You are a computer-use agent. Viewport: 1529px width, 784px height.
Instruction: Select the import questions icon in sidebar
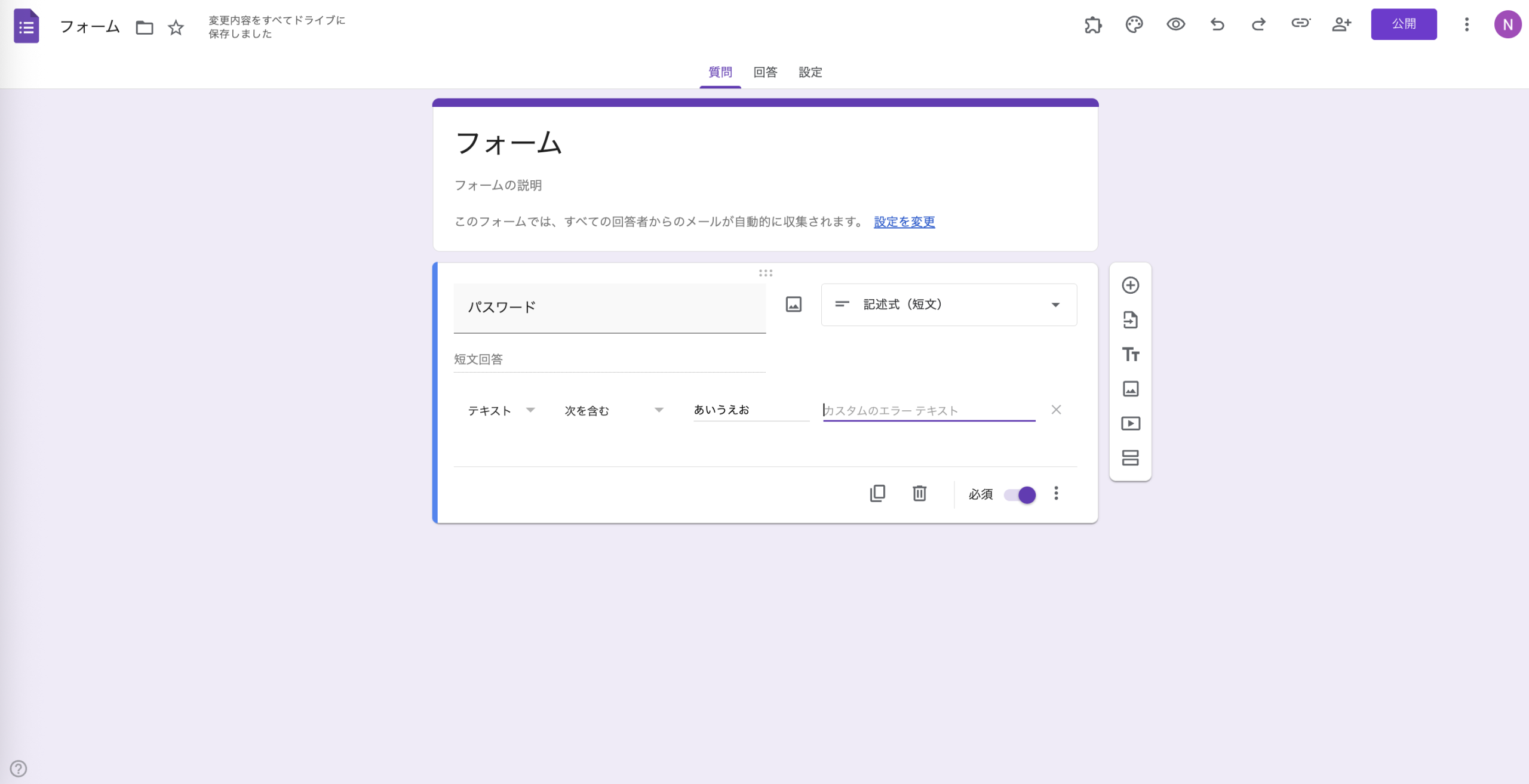pos(1131,320)
